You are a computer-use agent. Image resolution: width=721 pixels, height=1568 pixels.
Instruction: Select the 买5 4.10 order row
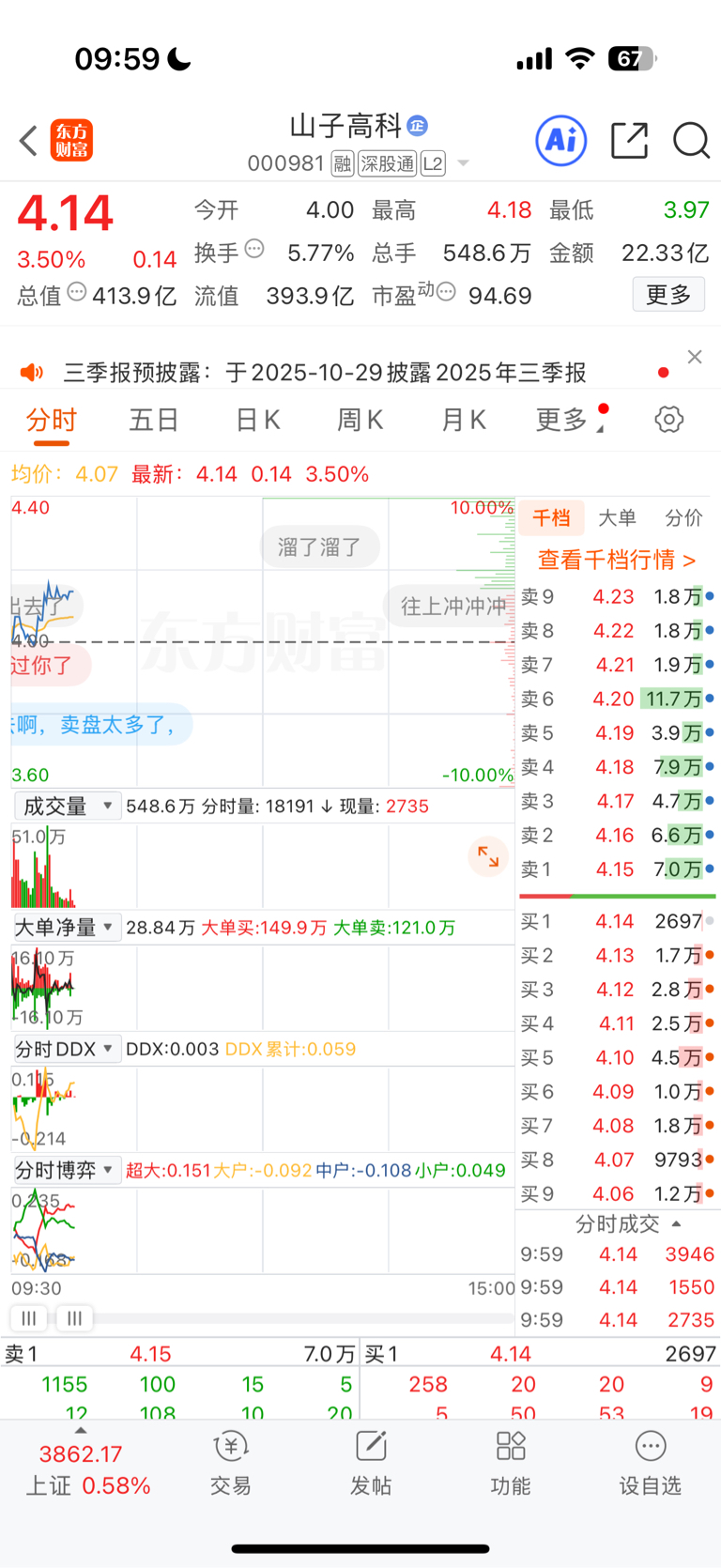pos(617,1057)
